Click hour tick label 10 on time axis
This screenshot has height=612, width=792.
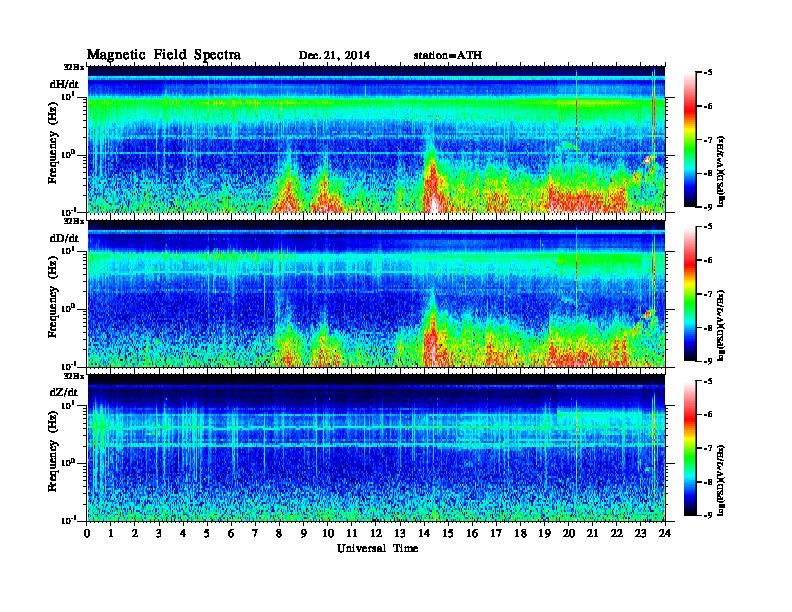pyautogui.click(x=328, y=533)
